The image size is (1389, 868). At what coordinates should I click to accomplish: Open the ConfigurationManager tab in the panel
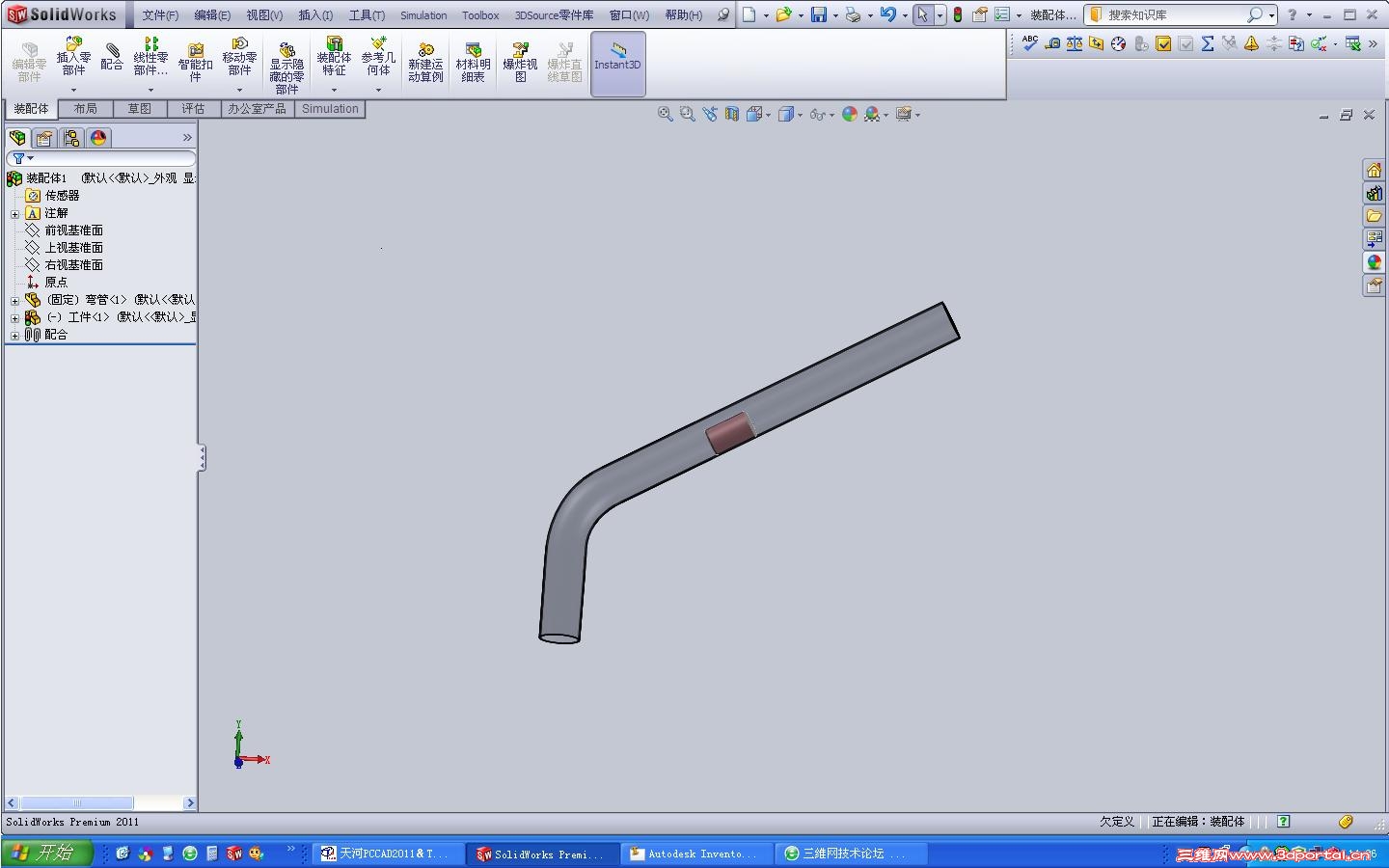71,138
